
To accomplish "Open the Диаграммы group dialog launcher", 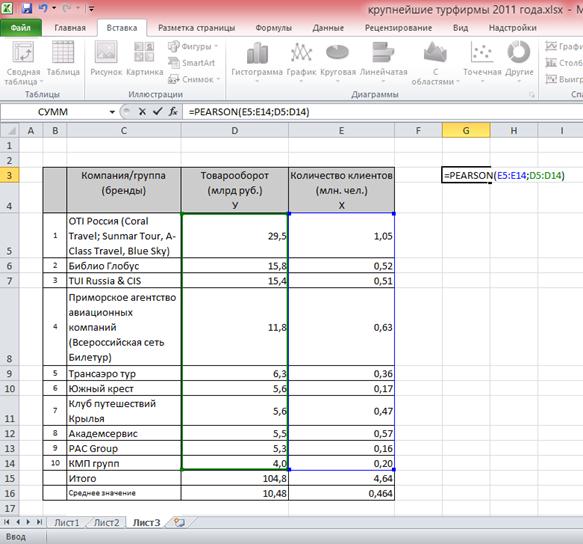I will [532, 95].
